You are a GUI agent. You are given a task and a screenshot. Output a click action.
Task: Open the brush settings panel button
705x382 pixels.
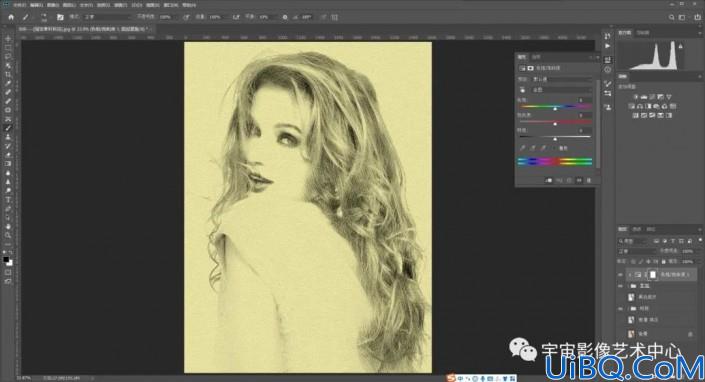[60, 17]
